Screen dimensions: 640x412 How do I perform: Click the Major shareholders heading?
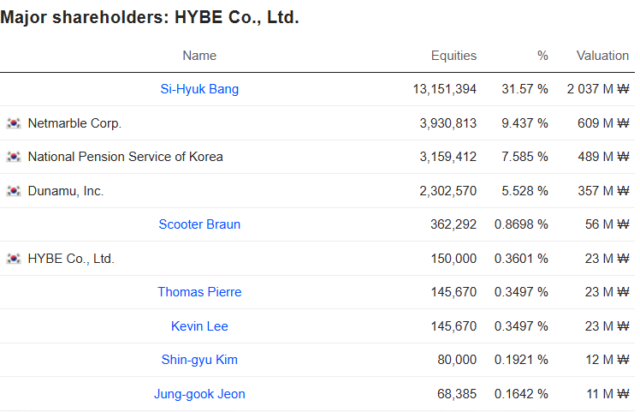tap(150, 18)
